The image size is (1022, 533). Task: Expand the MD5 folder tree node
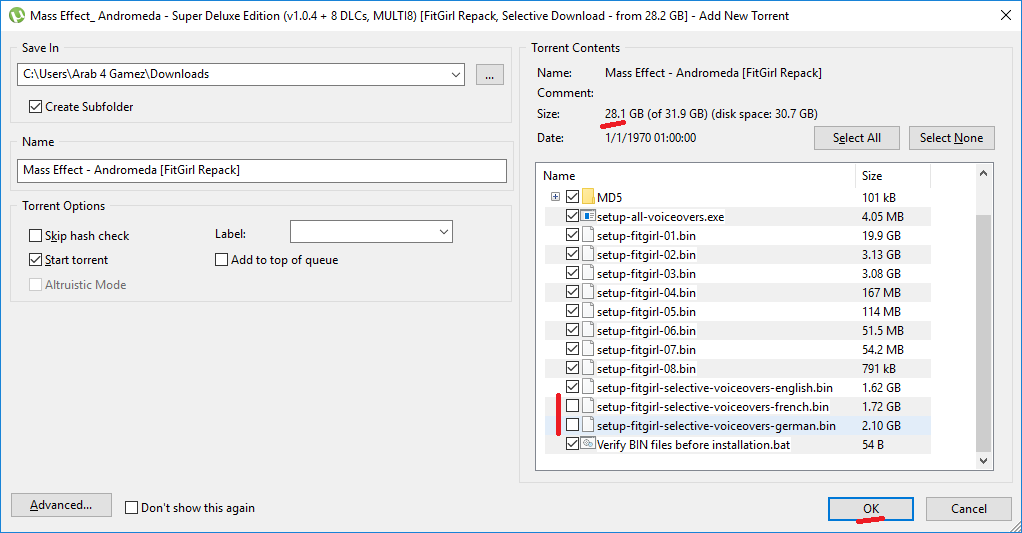point(555,196)
